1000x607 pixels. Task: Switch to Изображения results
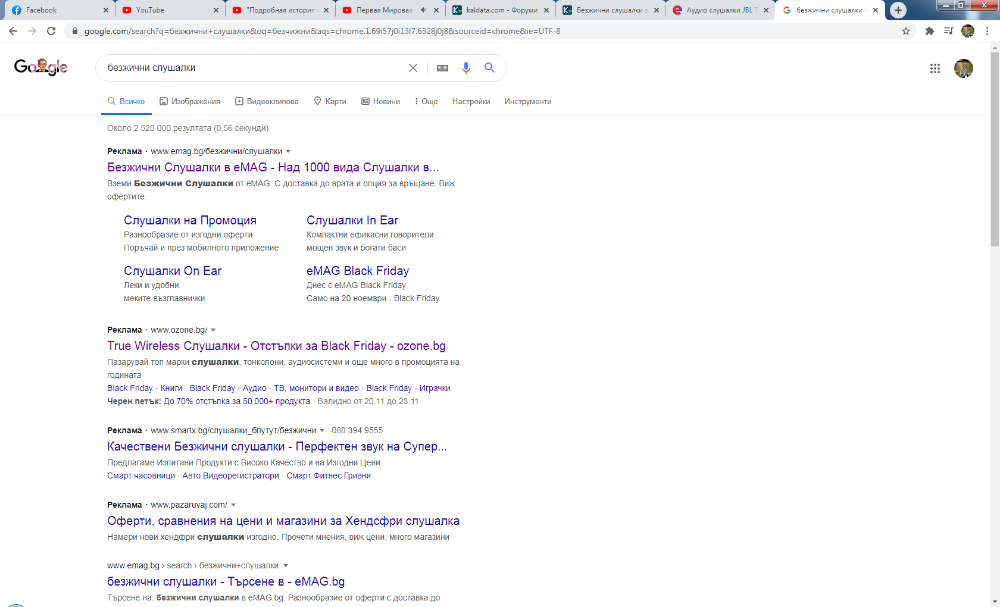point(190,101)
